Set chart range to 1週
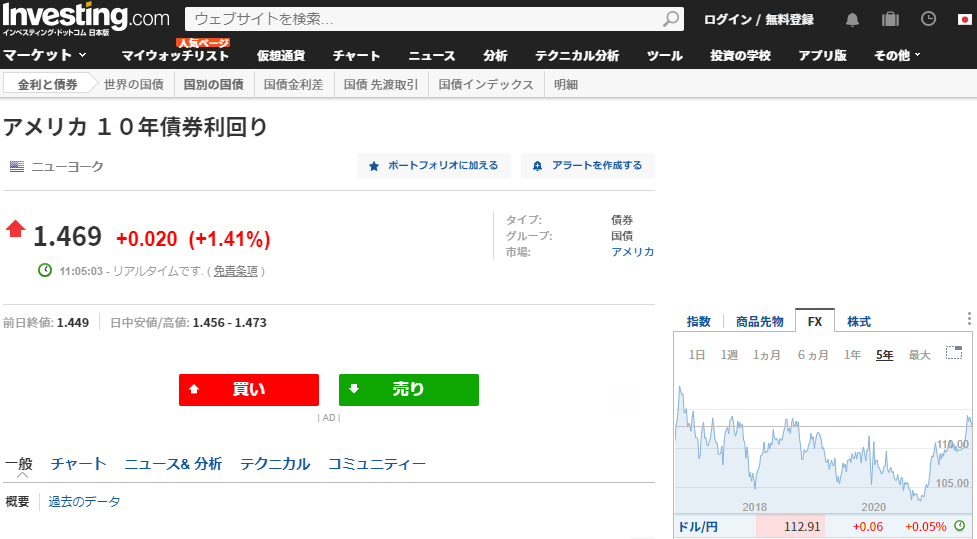Screen dimensions: 977x539 (729, 355)
